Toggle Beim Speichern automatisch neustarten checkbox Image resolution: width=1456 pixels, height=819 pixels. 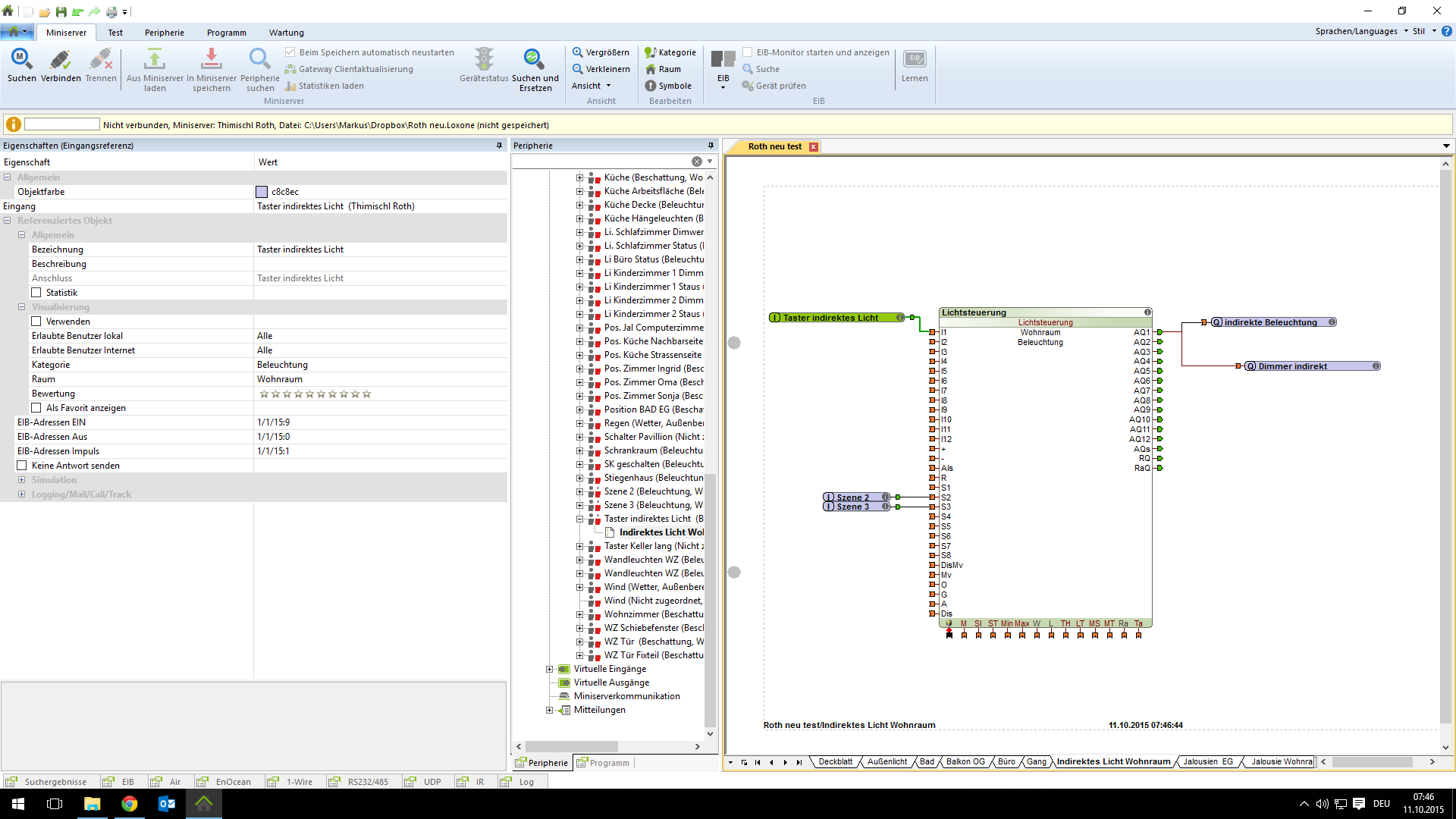click(x=290, y=52)
